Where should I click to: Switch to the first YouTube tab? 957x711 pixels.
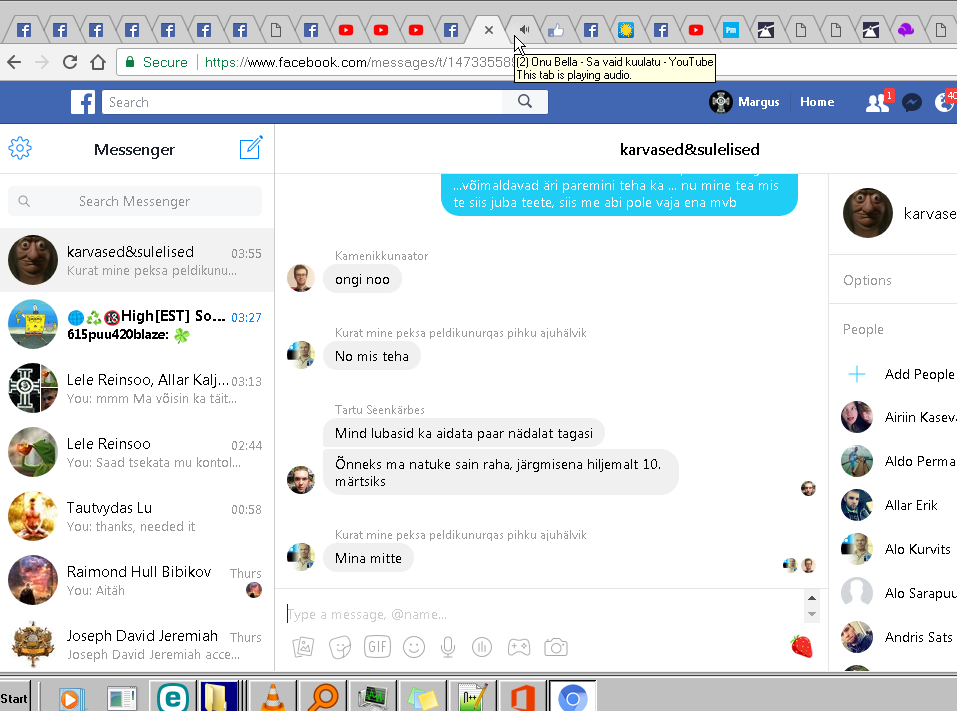click(x=345, y=30)
